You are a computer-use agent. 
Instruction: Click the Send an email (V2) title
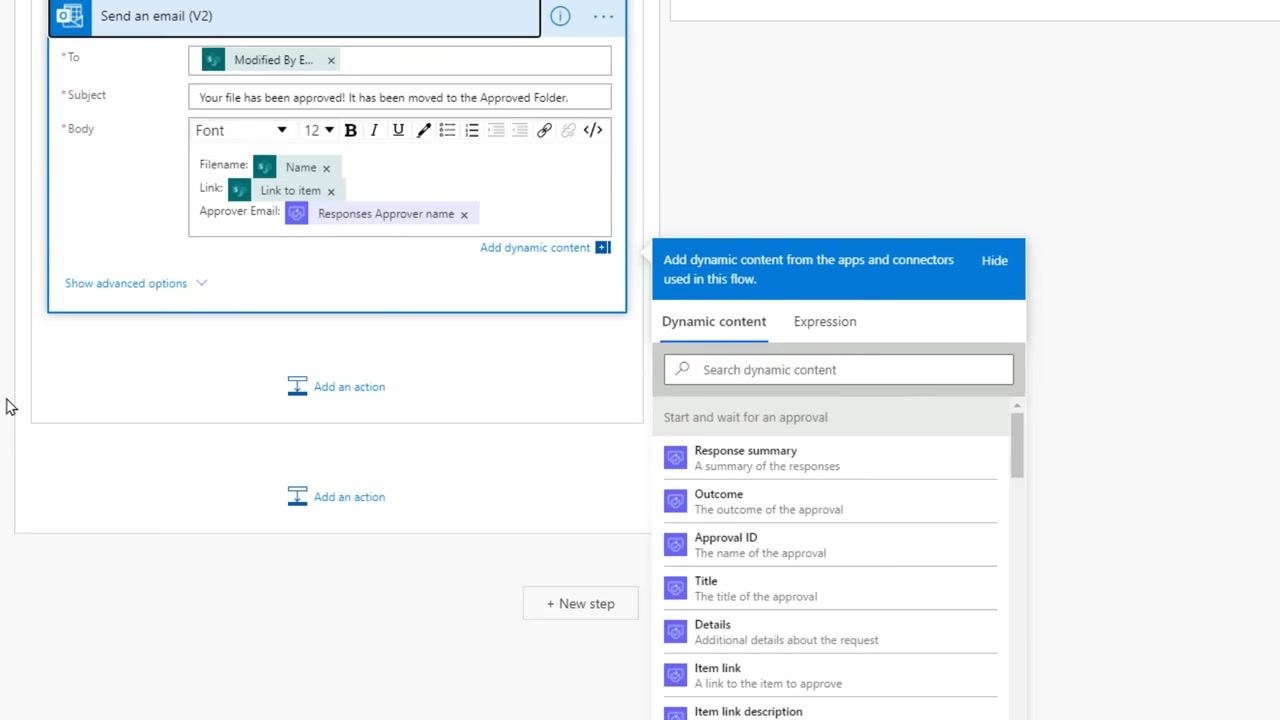click(x=156, y=16)
